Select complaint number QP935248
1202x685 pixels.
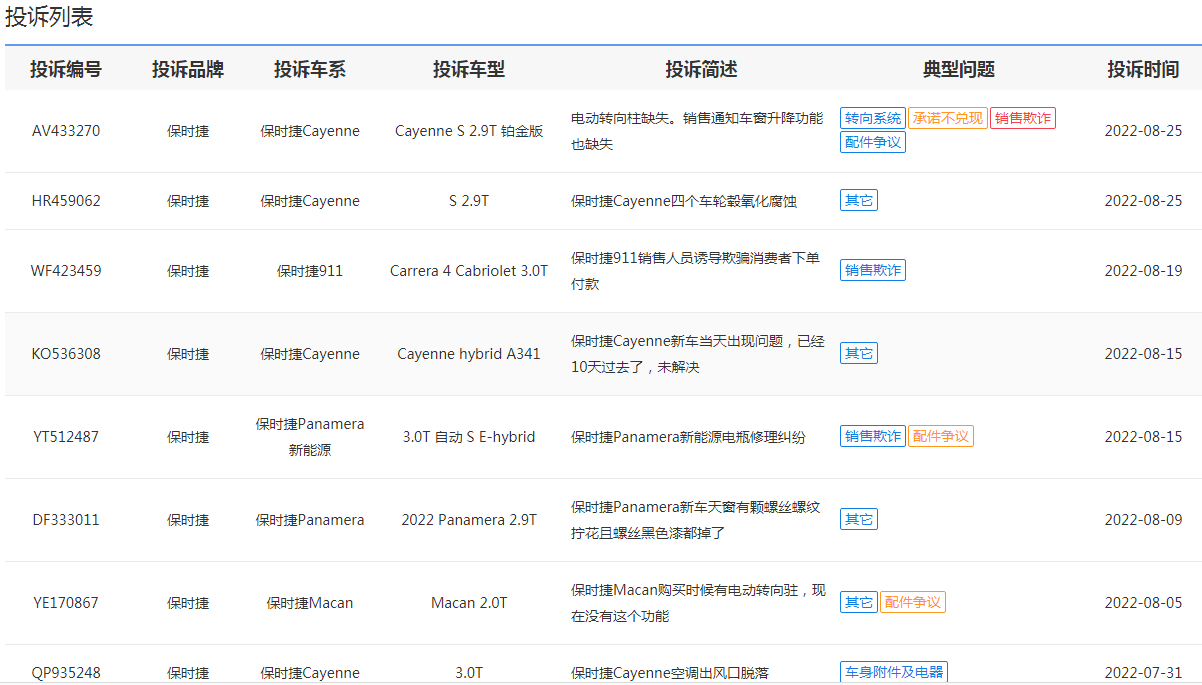click(x=66, y=673)
